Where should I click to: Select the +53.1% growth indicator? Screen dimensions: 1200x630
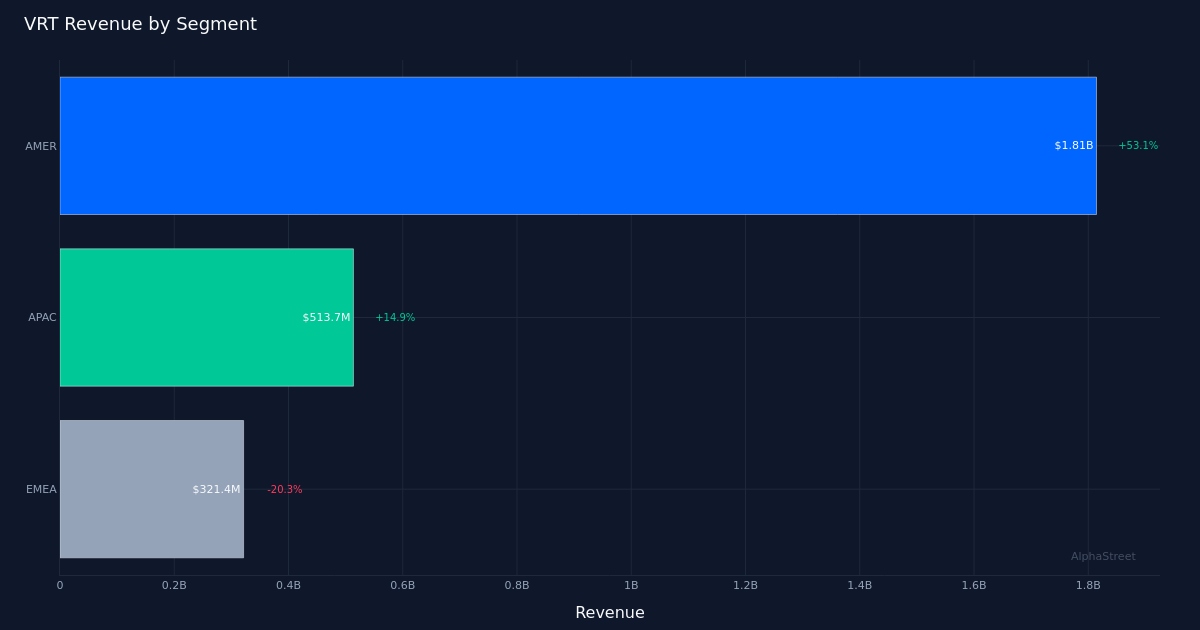[x=1139, y=145]
